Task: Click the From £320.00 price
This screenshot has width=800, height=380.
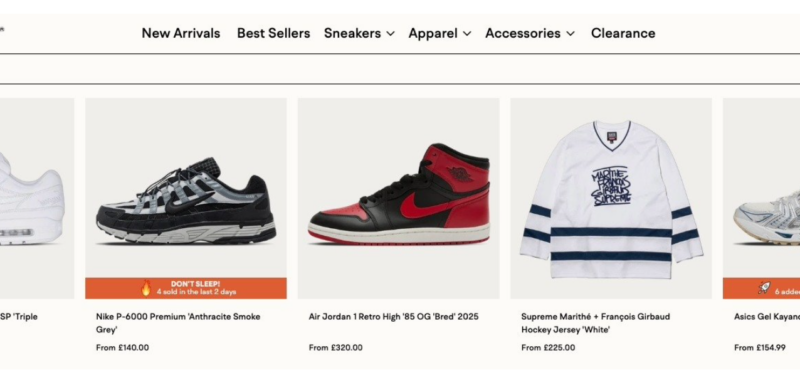Action: [x=335, y=348]
